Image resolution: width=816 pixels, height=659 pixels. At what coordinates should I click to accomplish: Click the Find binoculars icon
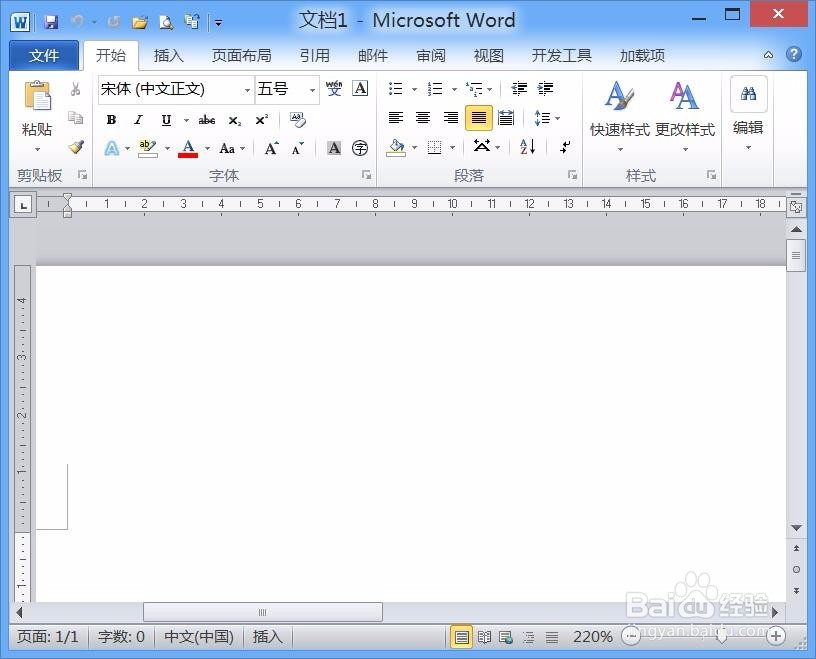[x=748, y=94]
